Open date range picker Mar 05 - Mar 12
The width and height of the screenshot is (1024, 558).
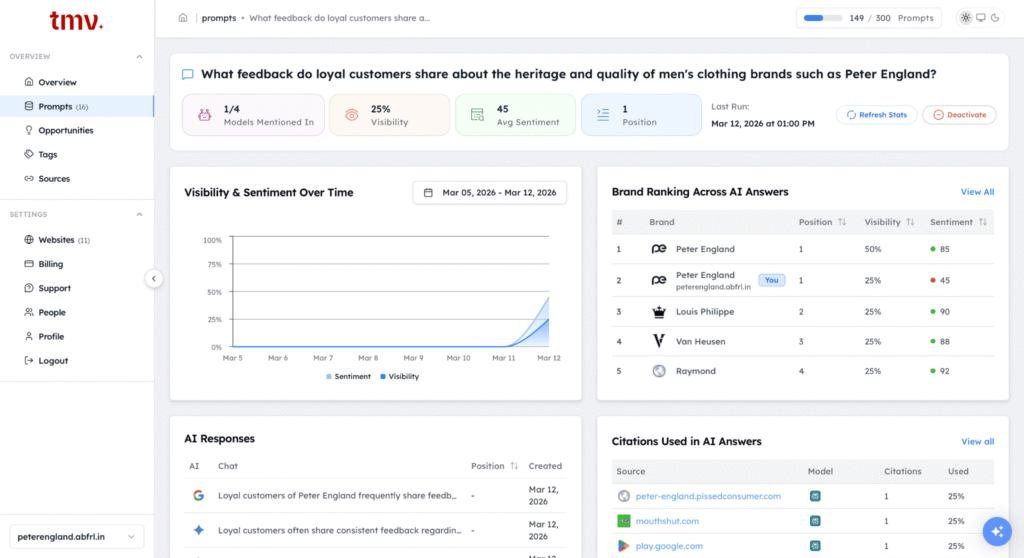point(490,193)
